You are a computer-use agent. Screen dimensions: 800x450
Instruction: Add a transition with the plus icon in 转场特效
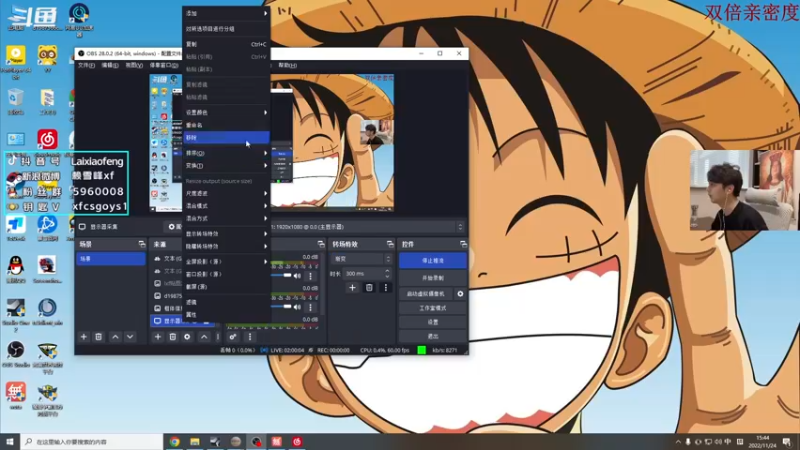(x=352, y=288)
